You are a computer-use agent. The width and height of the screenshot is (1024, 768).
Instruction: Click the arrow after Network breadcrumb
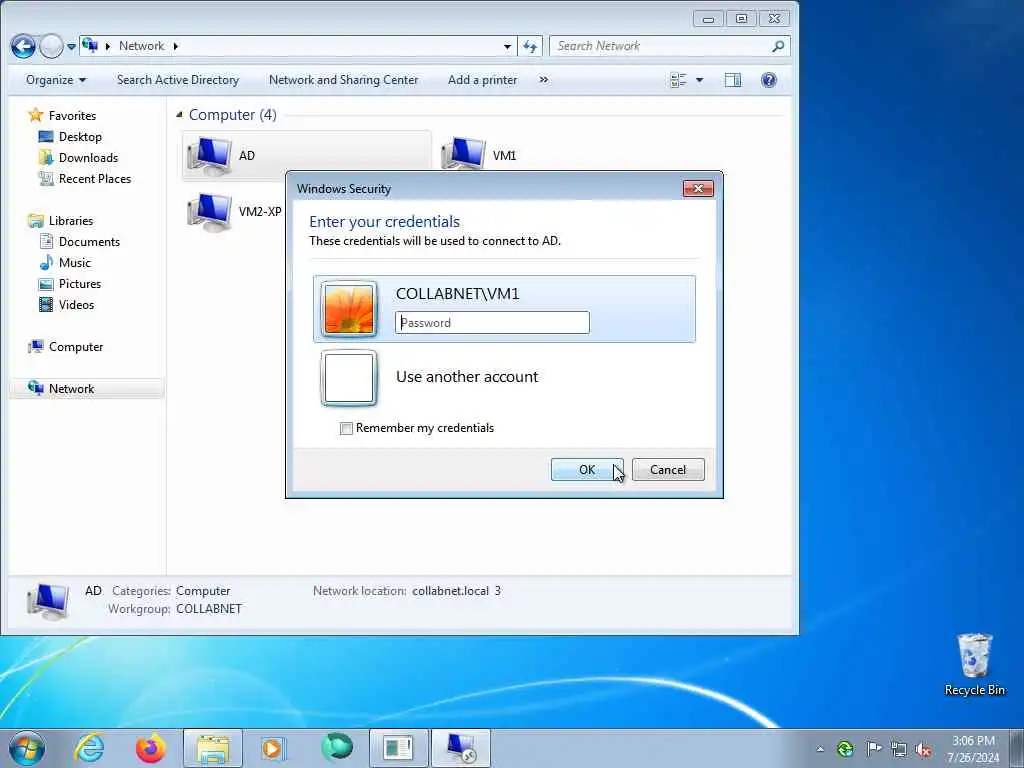pyautogui.click(x=176, y=46)
